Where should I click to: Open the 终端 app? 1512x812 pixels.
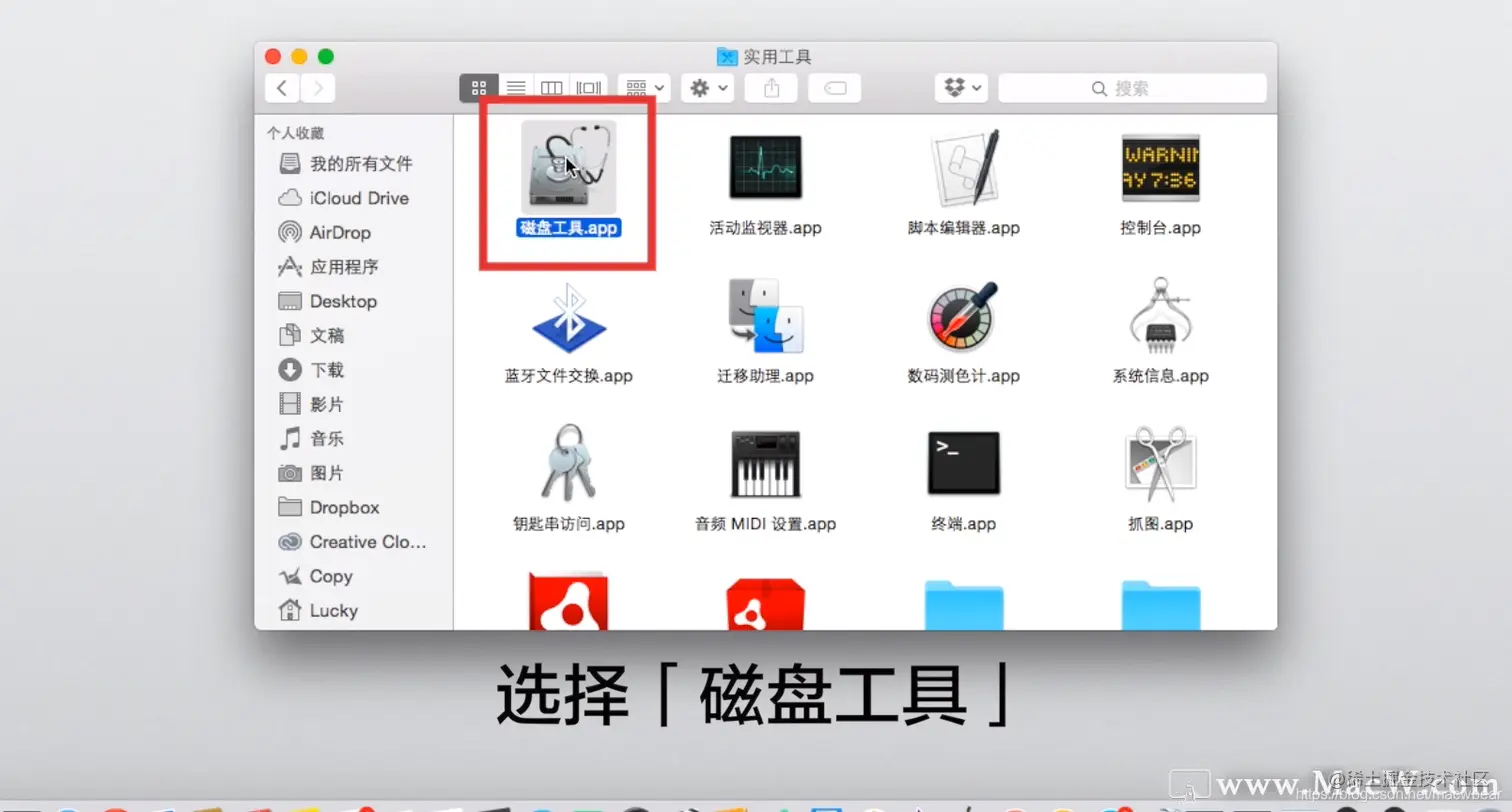point(961,462)
